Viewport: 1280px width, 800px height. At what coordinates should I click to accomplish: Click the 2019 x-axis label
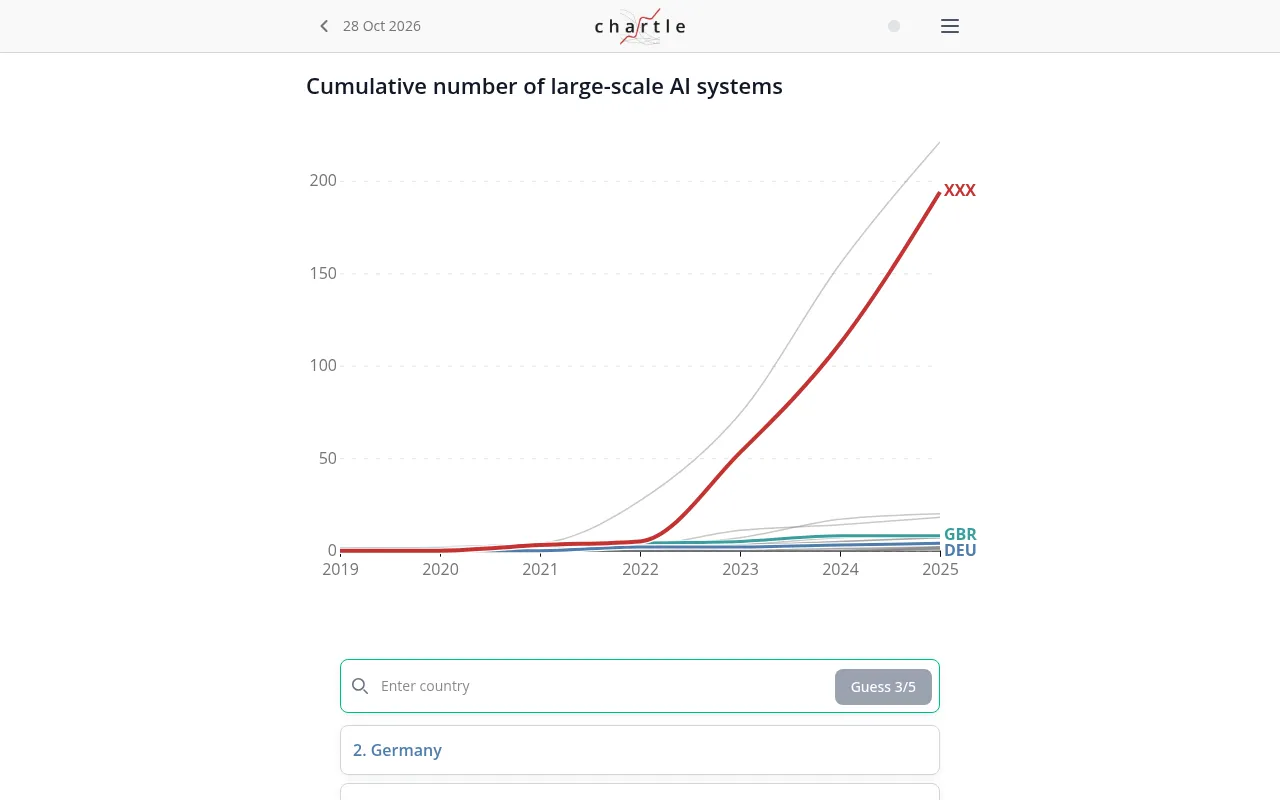340,569
